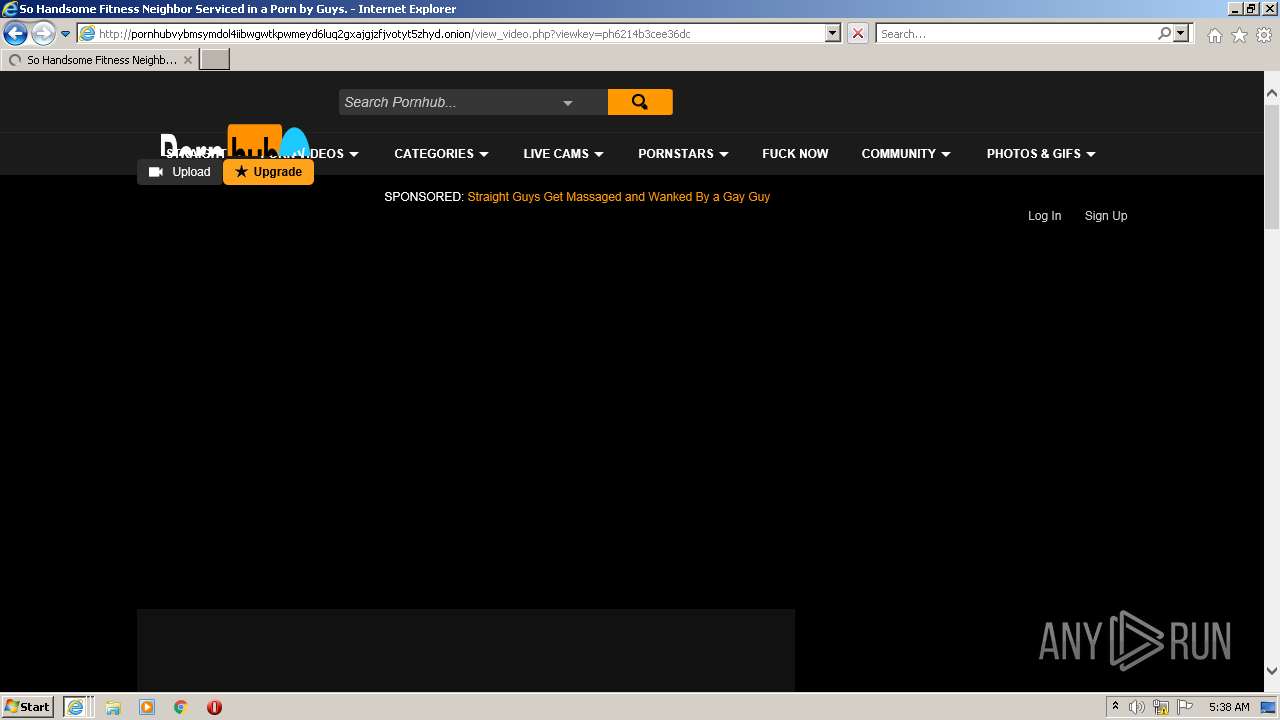
Task: Close the So Handsome Fitness Neighbor tab
Action: pos(188,60)
